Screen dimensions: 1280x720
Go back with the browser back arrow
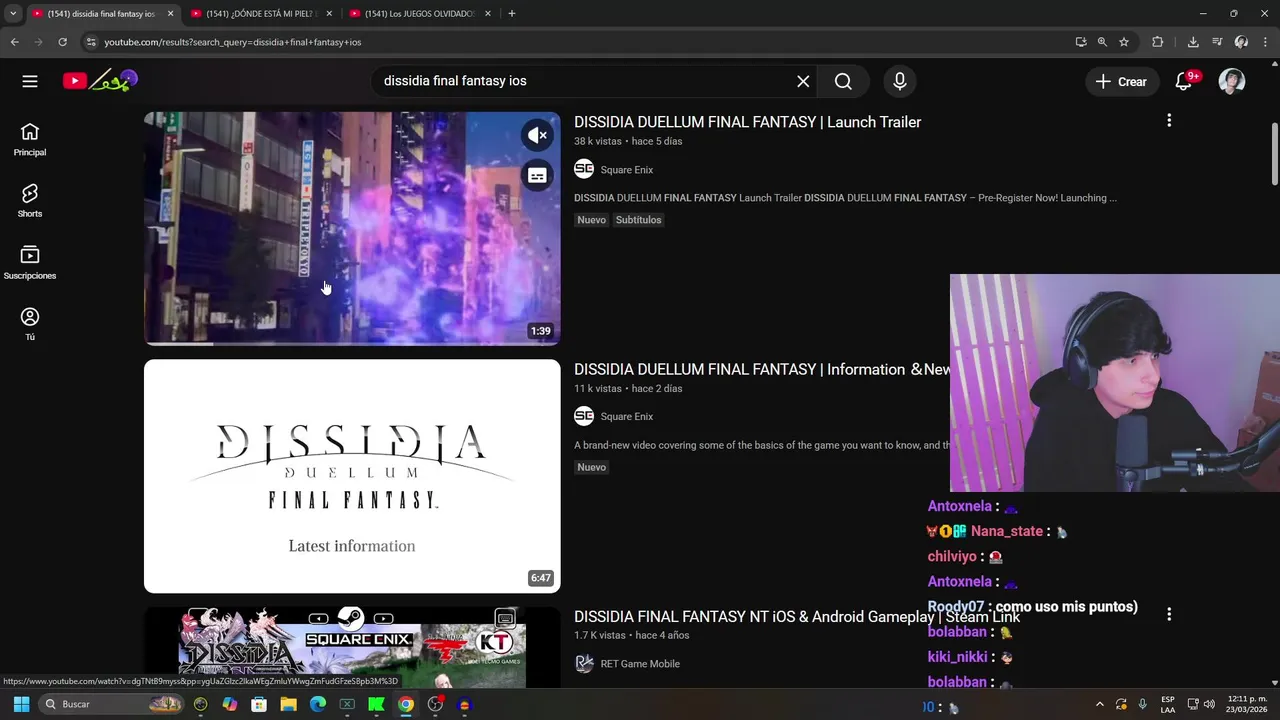coord(15,42)
